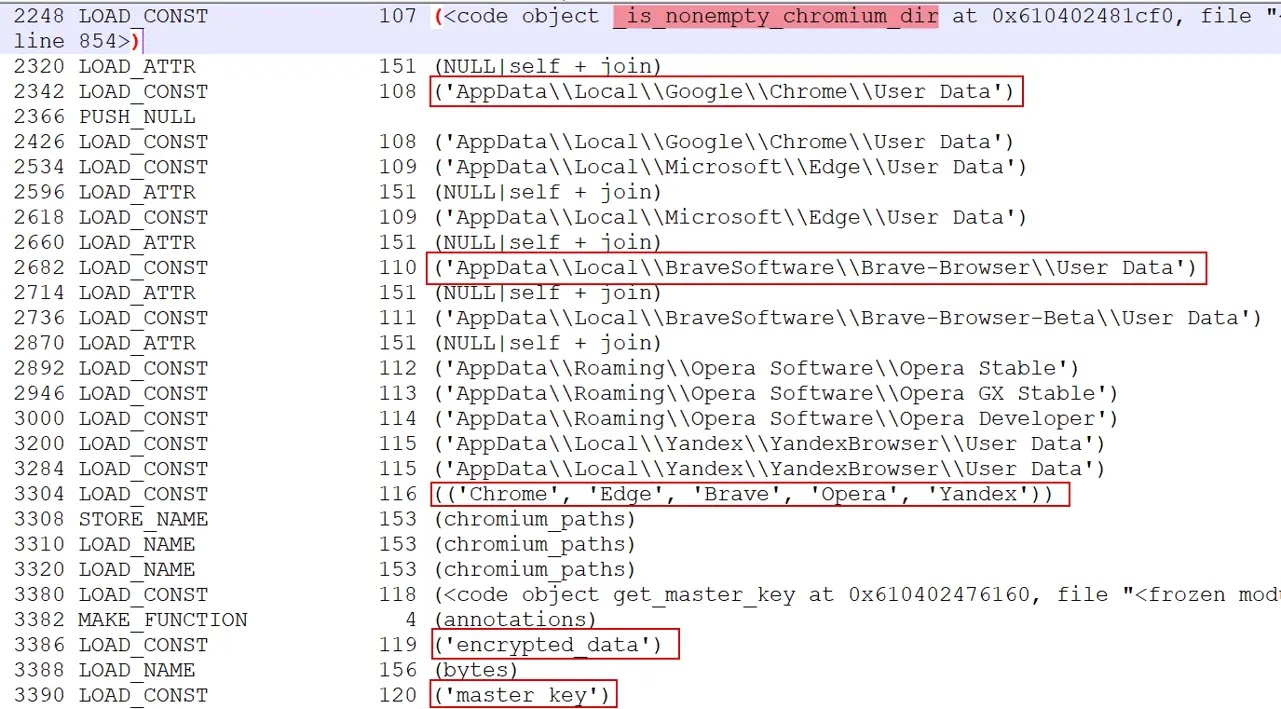Click the MAKE_FUNCTION opcode at offset 3382

163,619
